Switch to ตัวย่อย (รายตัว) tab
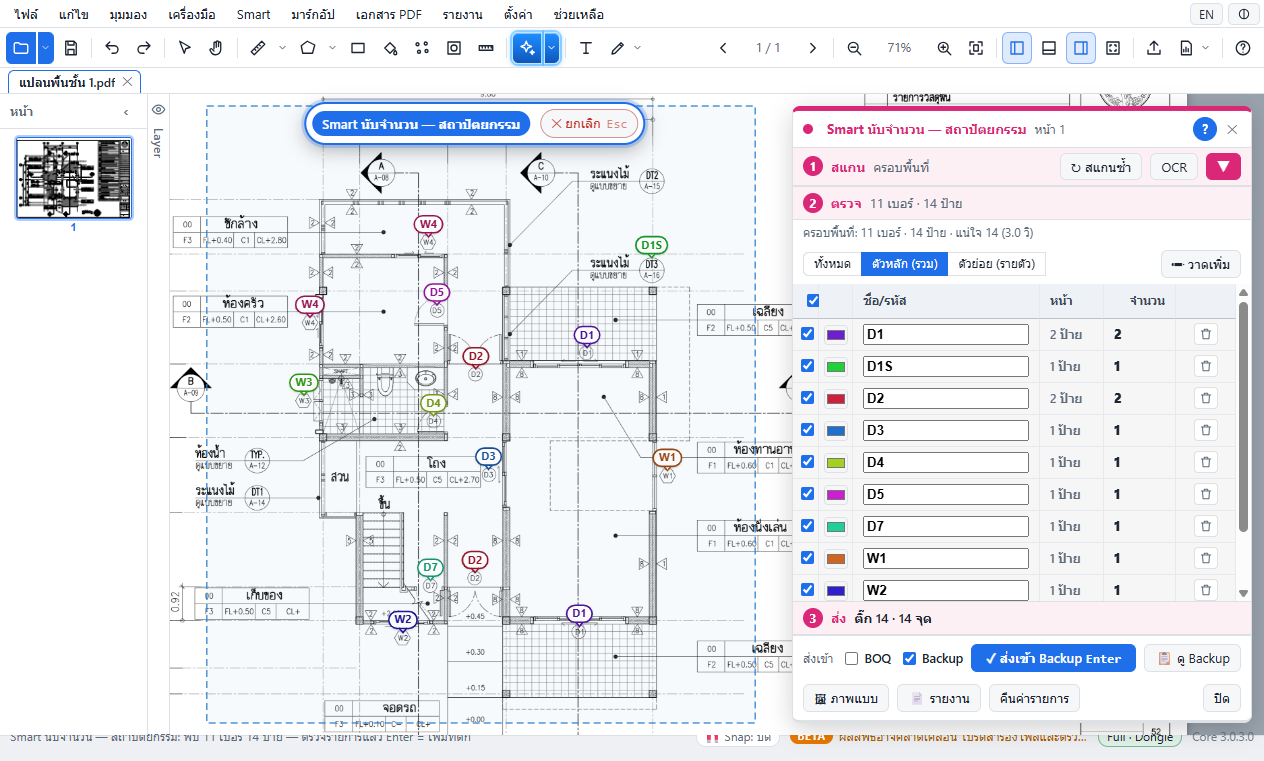This screenshot has height=761, width=1264. click(x=998, y=264)
